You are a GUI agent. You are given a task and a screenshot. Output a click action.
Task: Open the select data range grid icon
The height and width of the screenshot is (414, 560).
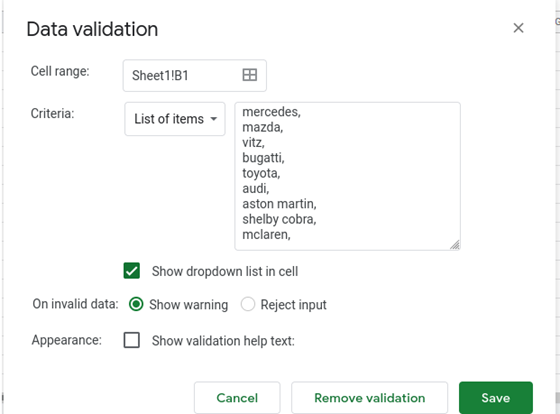click(250, 75)
